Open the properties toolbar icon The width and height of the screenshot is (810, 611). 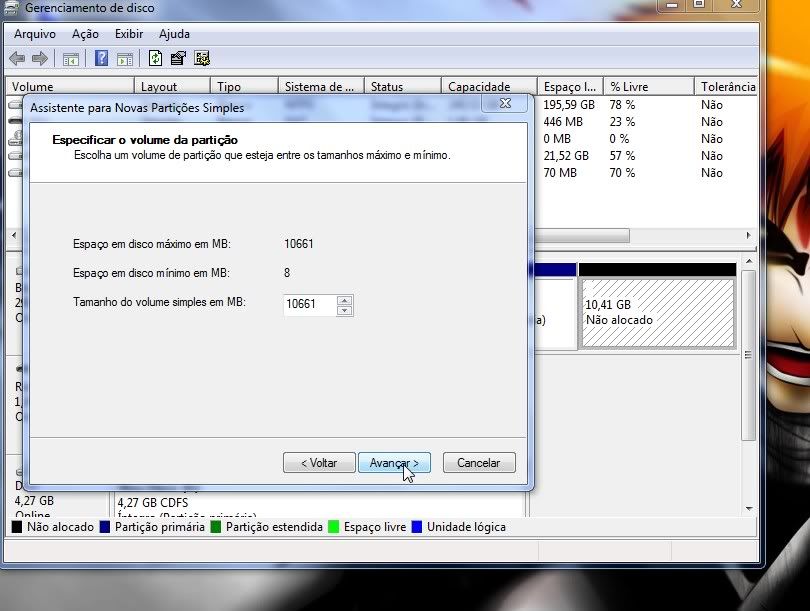click(x=179, y=58)
